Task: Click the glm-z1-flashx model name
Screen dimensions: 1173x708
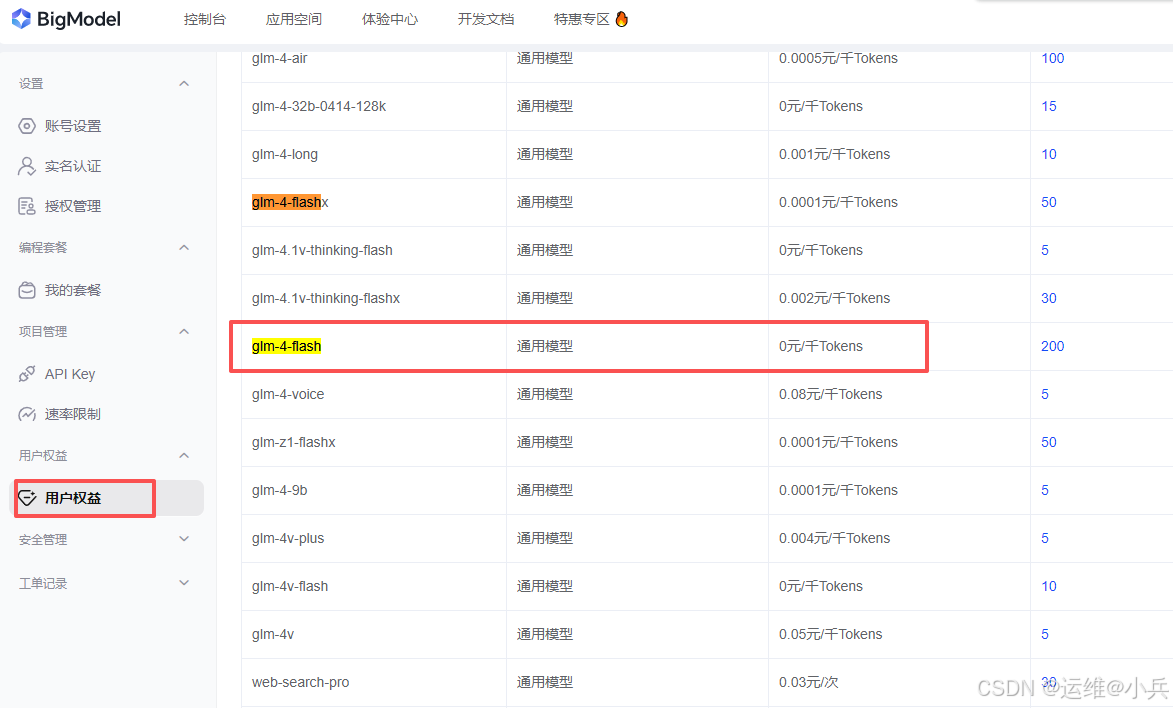Action: [293, 442]
